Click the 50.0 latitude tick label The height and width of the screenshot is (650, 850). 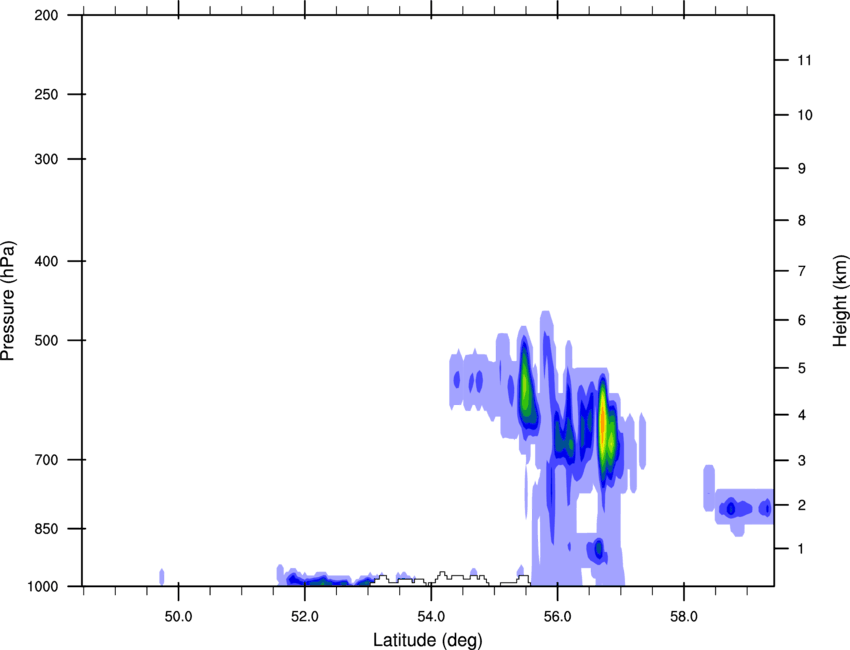178,613
